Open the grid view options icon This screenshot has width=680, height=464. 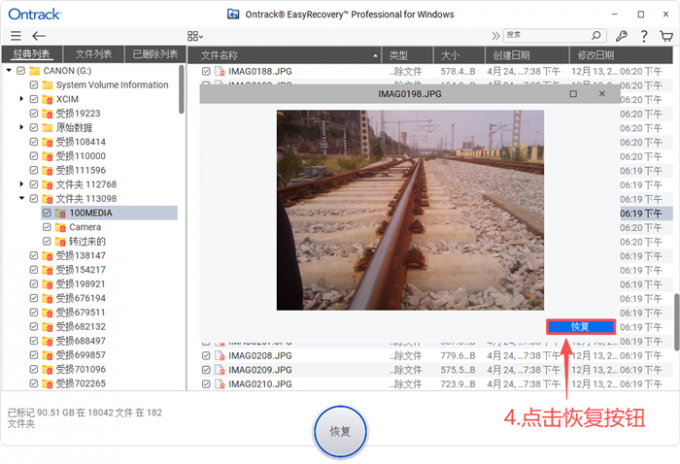[194, 36]
